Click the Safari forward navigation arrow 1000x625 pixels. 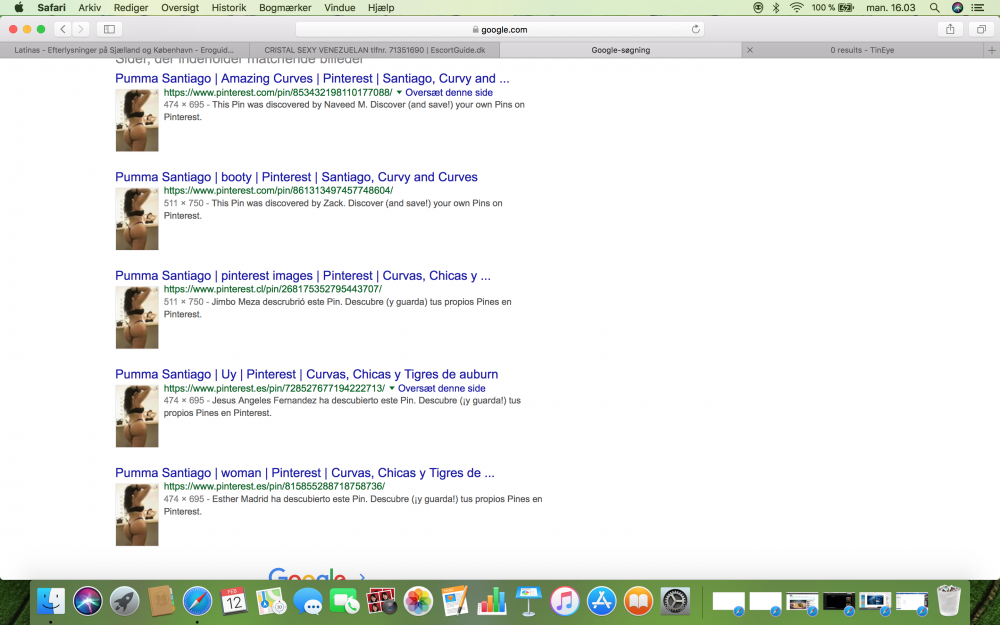[x=80, y=29]
